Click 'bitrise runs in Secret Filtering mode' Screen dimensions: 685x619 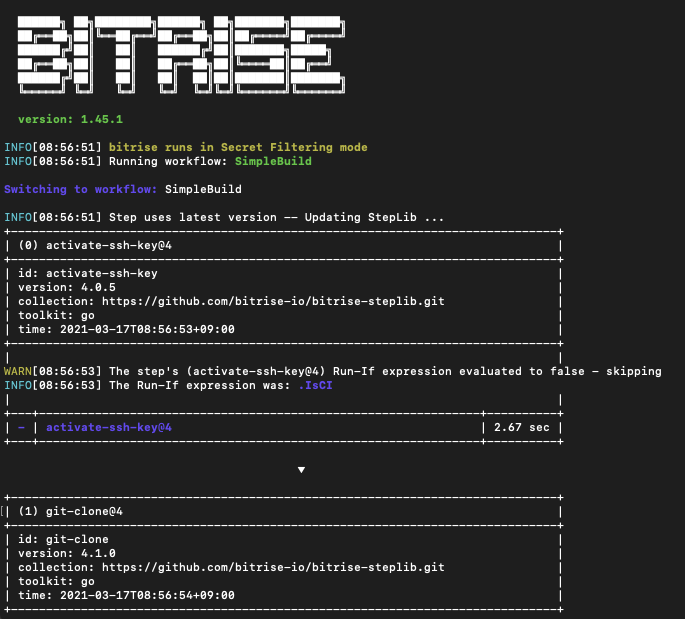click(x=238, y=147)
